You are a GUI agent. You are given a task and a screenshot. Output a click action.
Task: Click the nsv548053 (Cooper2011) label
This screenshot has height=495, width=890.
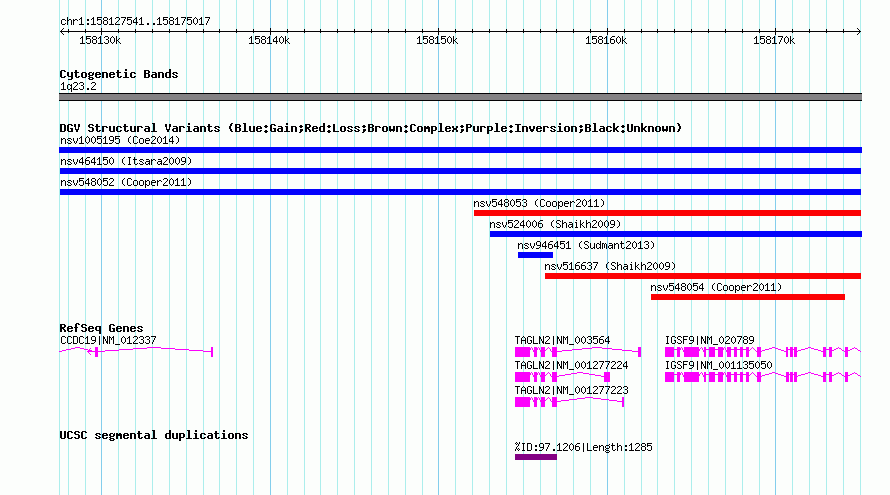point(539,203)
